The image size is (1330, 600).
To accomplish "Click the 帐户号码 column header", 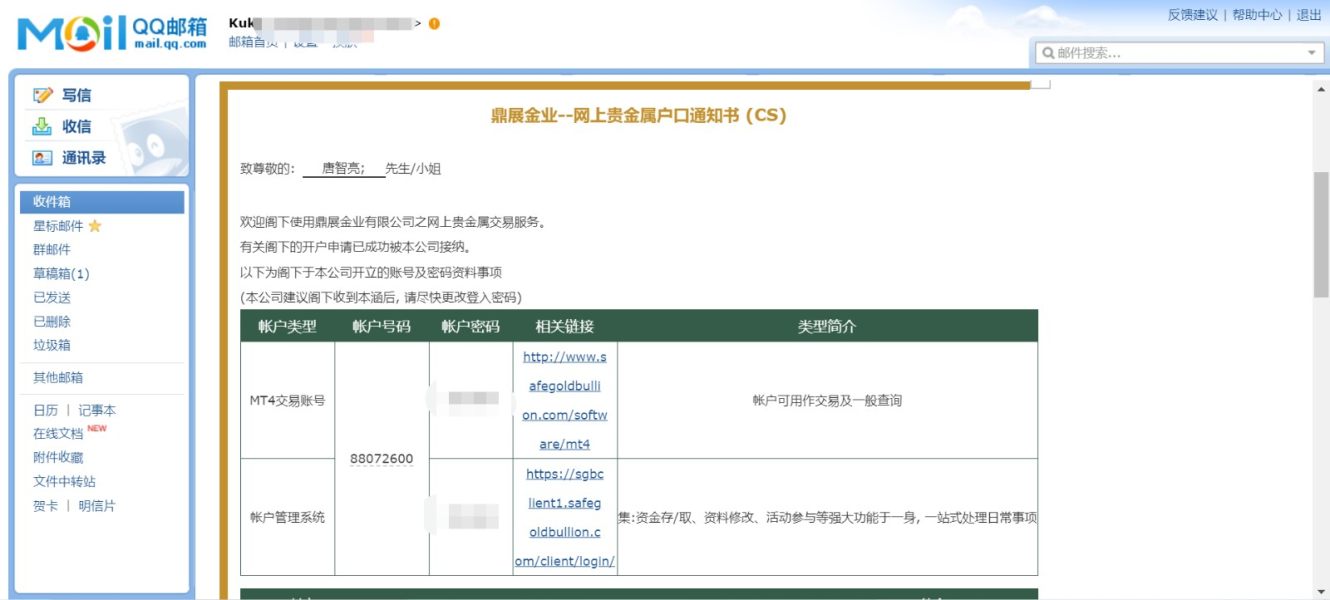I will tap(381, 327).
